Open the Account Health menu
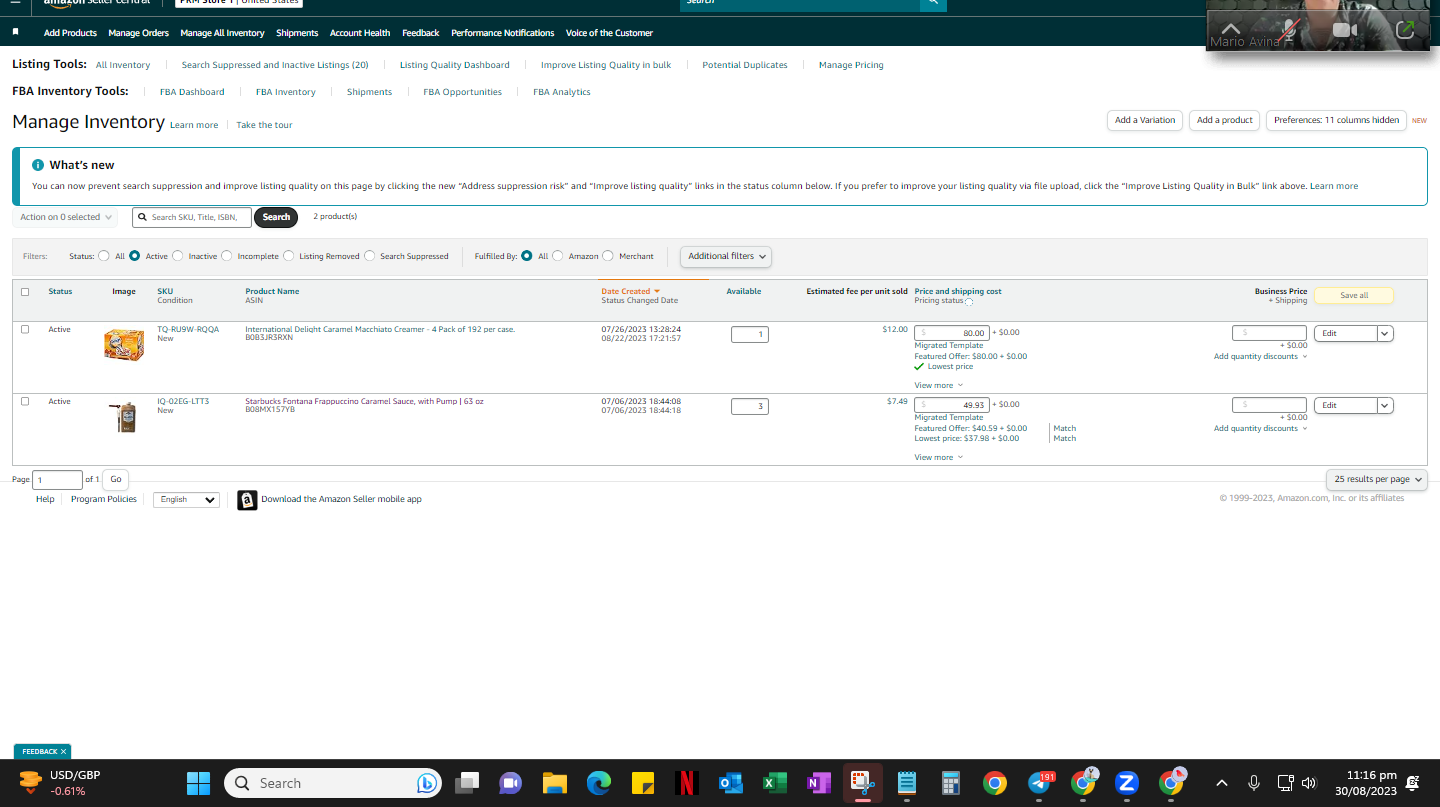The width and height of the screenshot is (1440, 807). 360,33
